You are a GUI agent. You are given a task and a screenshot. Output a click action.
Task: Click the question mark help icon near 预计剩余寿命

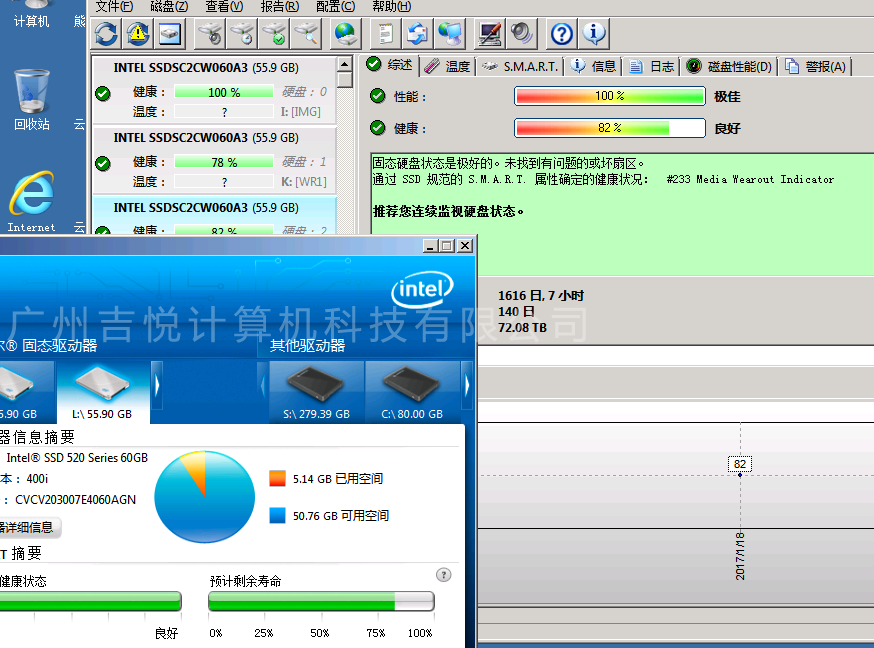(x=443, y=575)
